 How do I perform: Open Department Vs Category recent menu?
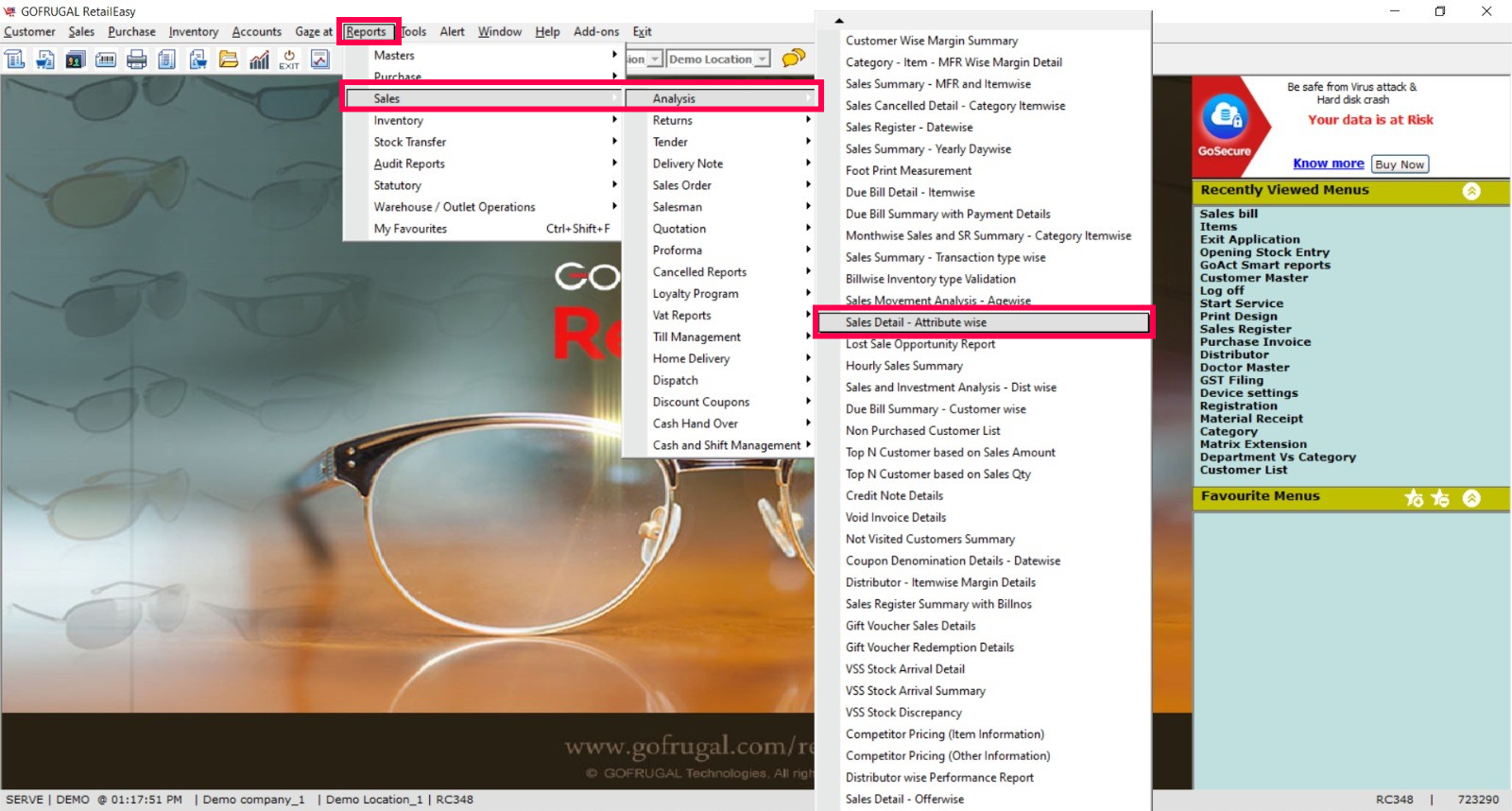coord(1278,457)
